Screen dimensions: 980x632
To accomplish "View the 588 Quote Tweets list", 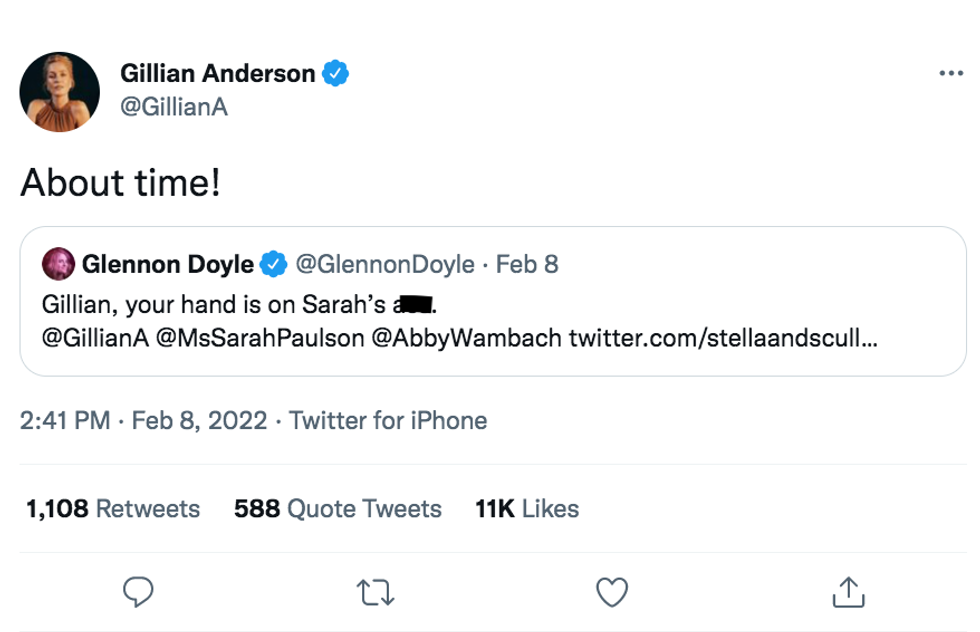I will [337, 509].
